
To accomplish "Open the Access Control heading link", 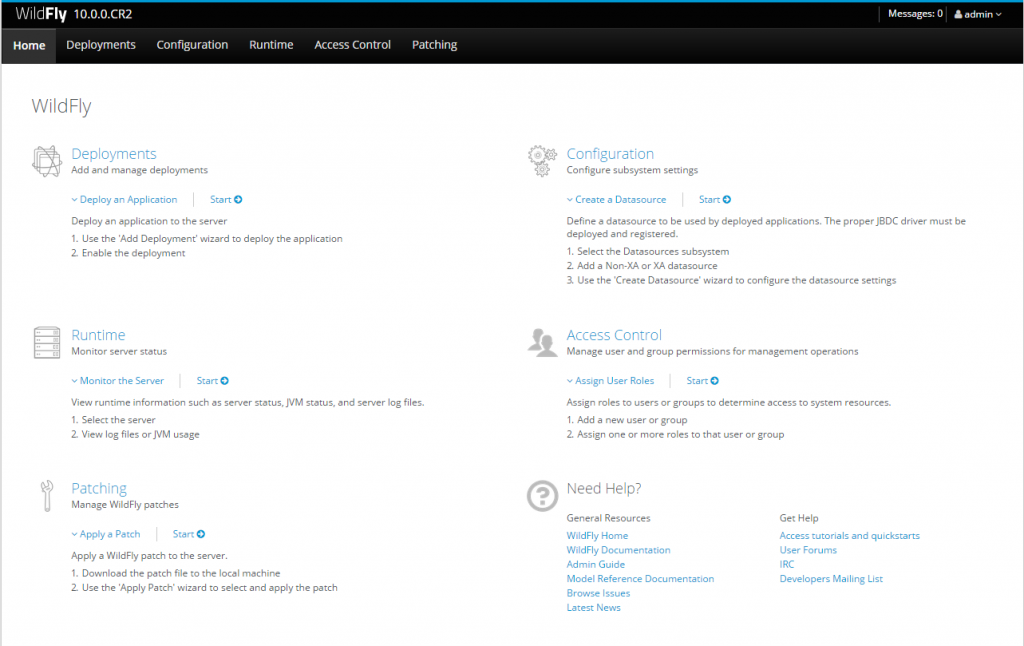I will [614, 335].
